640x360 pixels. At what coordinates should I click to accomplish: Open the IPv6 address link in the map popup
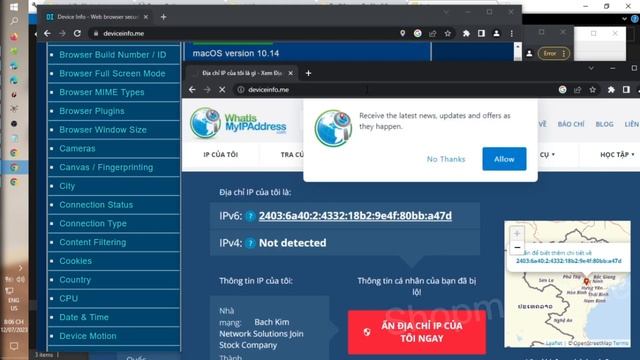(x=569, y=261)
